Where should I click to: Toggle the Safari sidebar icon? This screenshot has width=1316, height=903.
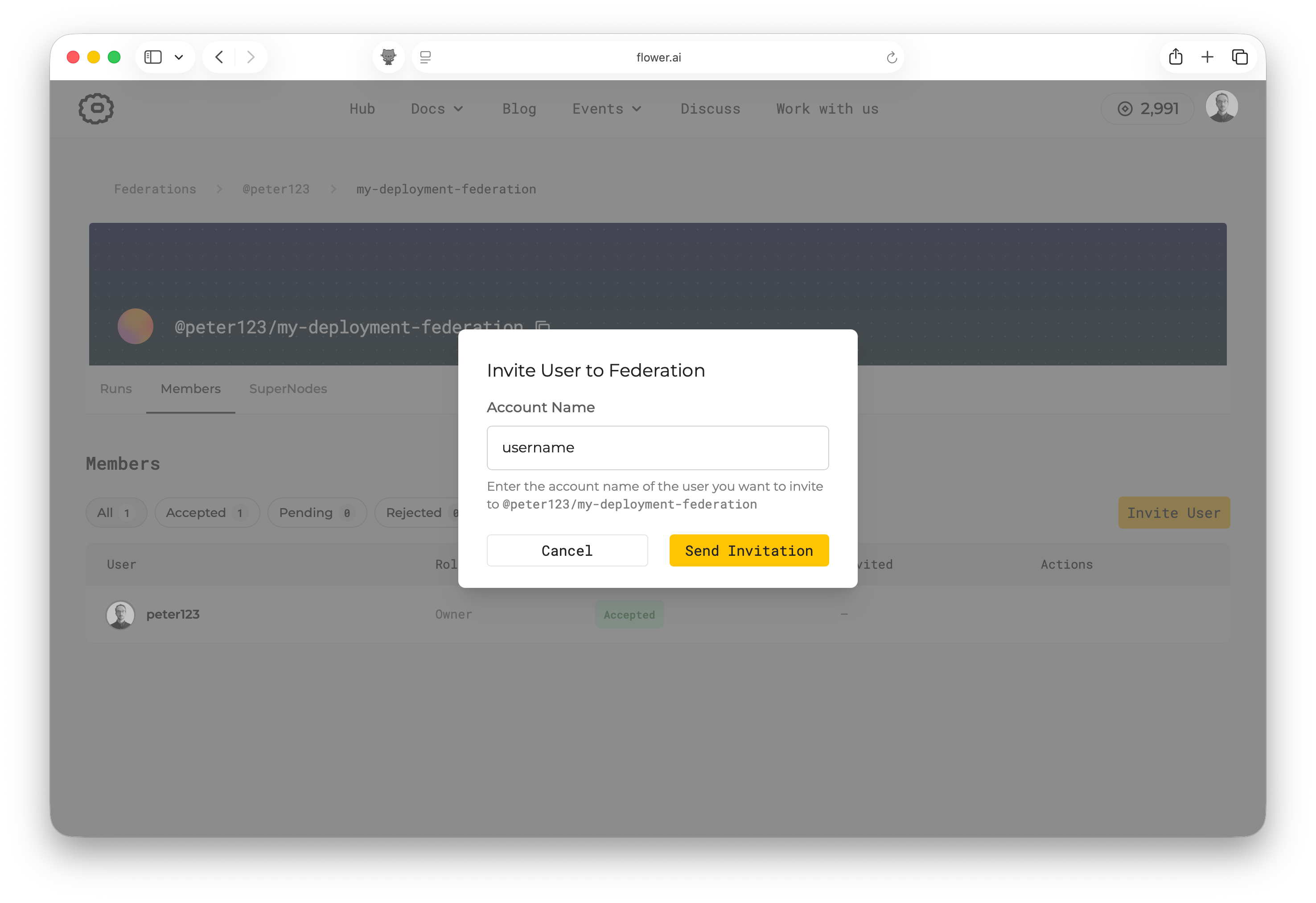pos(153,57)
